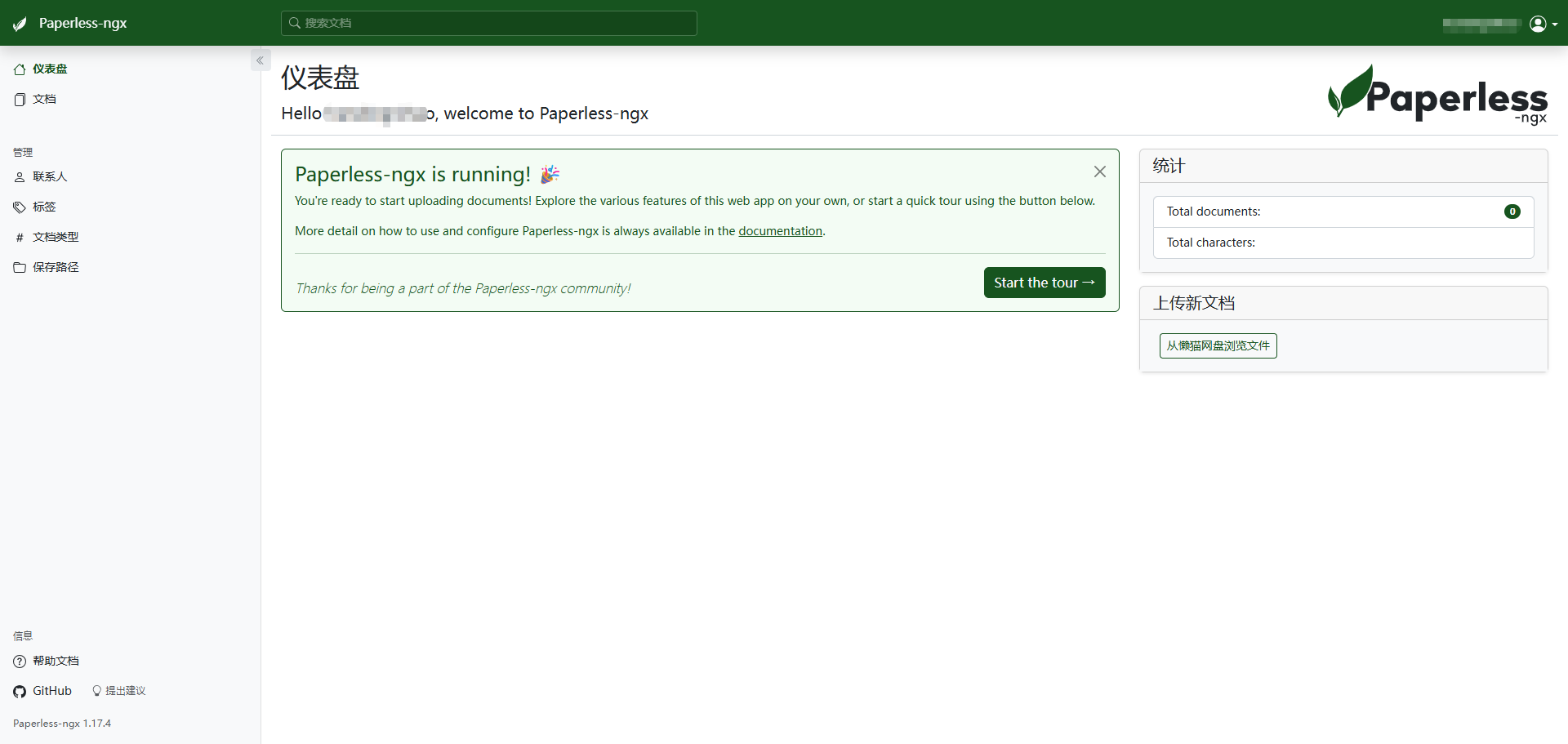
Task: Click the magnifier icon in search bar
Action: pyautogui.click(x=295, y=23)
